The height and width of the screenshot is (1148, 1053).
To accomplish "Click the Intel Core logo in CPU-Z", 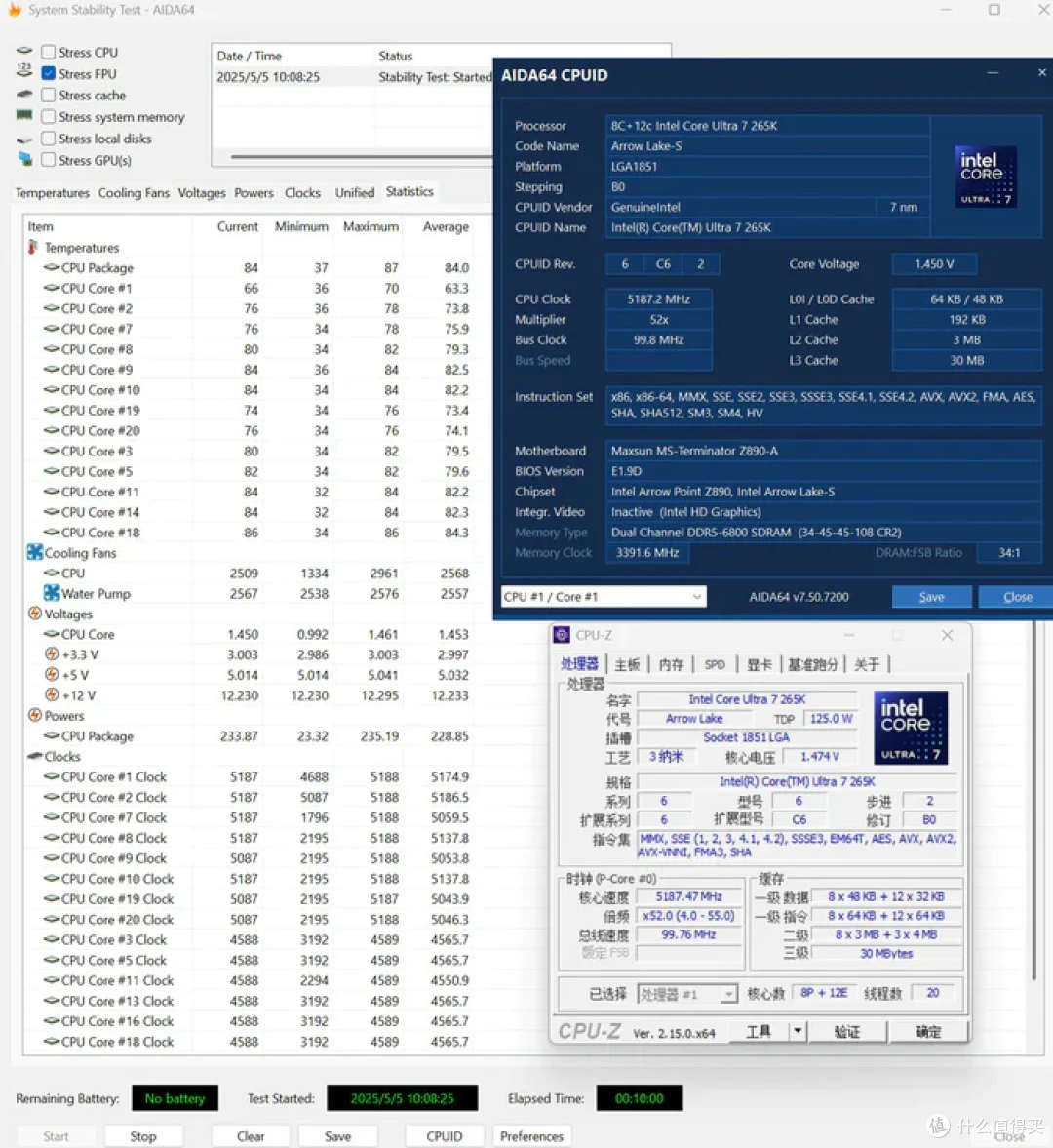I will 911,728.
